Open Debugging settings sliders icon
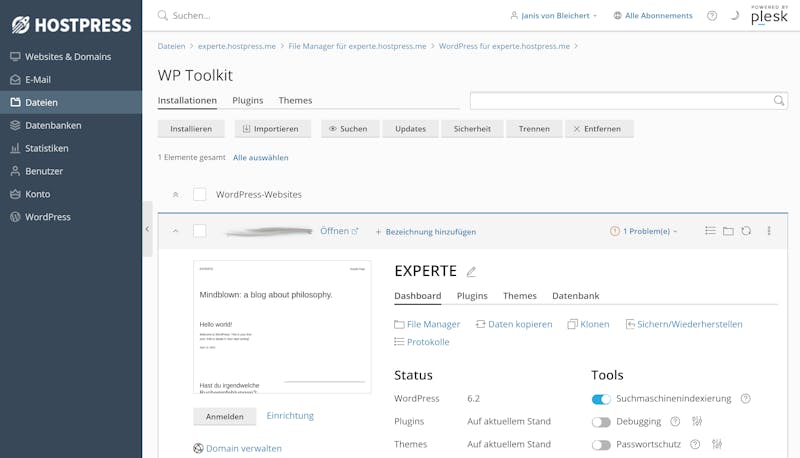 (x=697, y=421)
